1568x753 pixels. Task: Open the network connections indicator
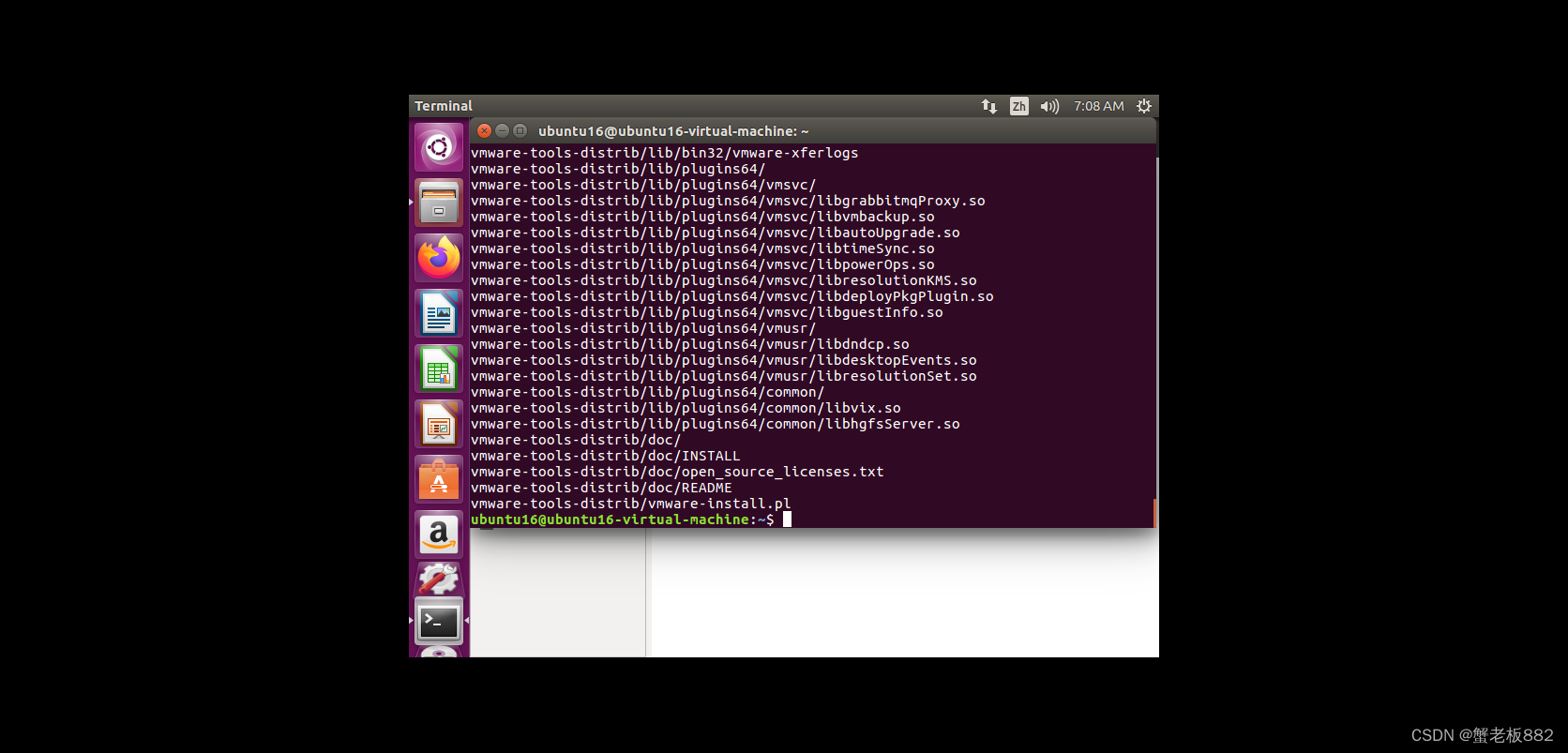(989, 106)
